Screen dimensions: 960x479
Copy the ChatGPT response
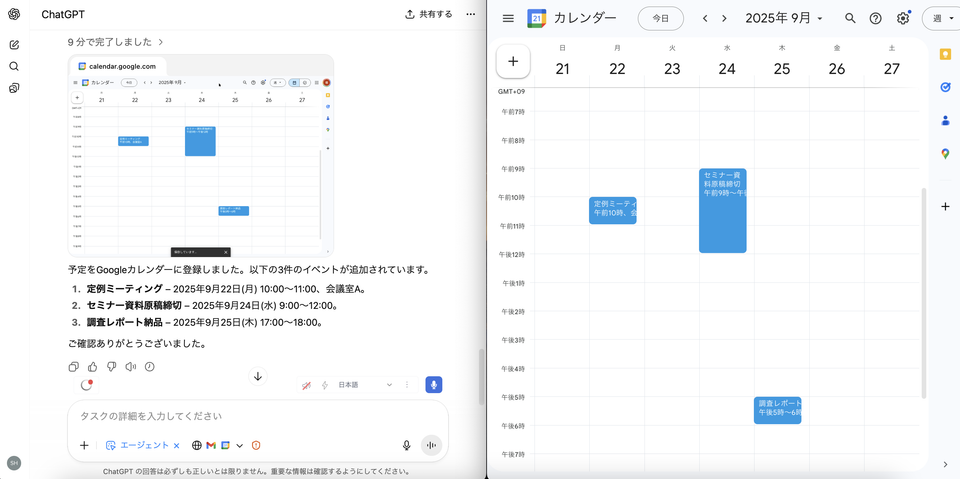coord(74,367)
